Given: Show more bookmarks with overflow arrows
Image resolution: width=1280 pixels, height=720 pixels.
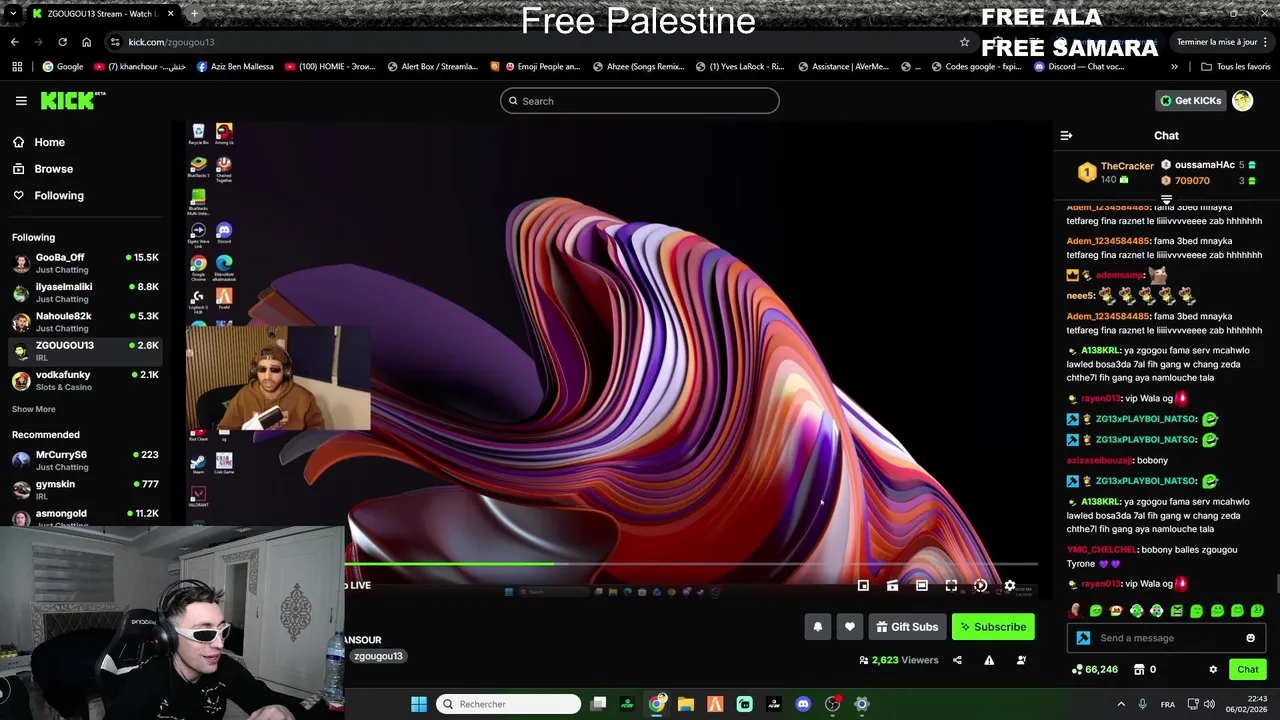Looking at the screenshot, I should coord(1174,67).
